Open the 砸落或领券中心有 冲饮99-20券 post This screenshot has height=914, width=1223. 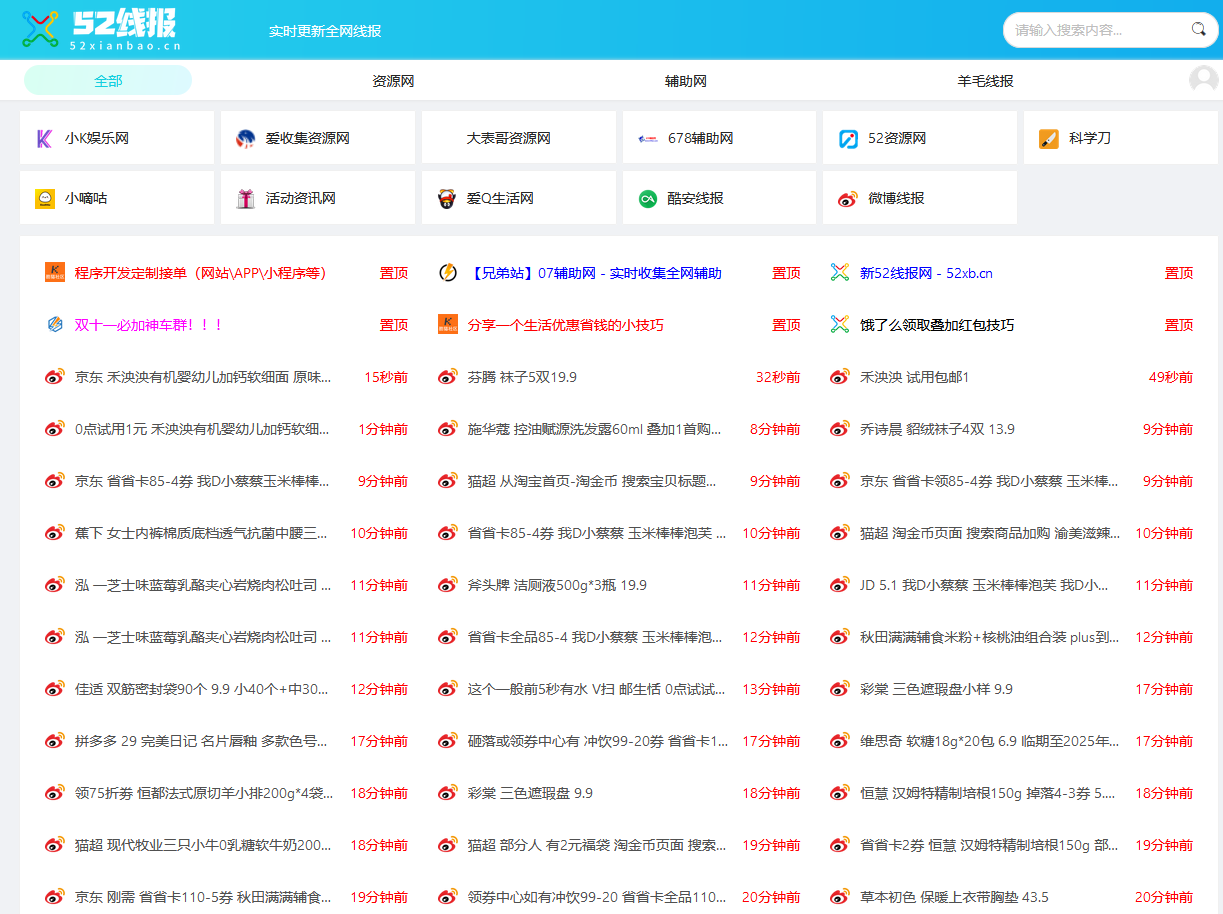coord(597,741)
